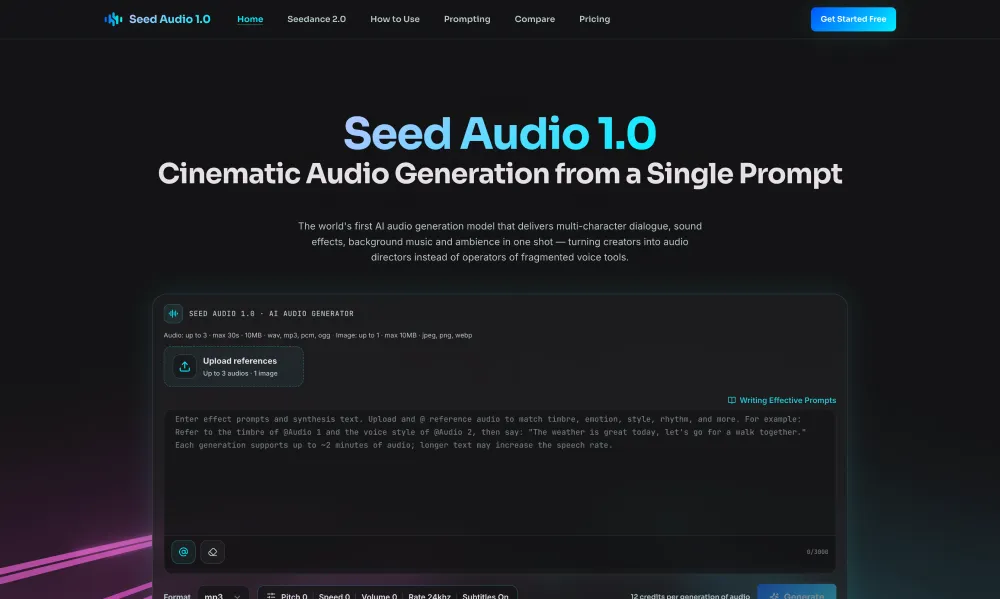Click '12 credits per generation of audio' text

[690, 596]
